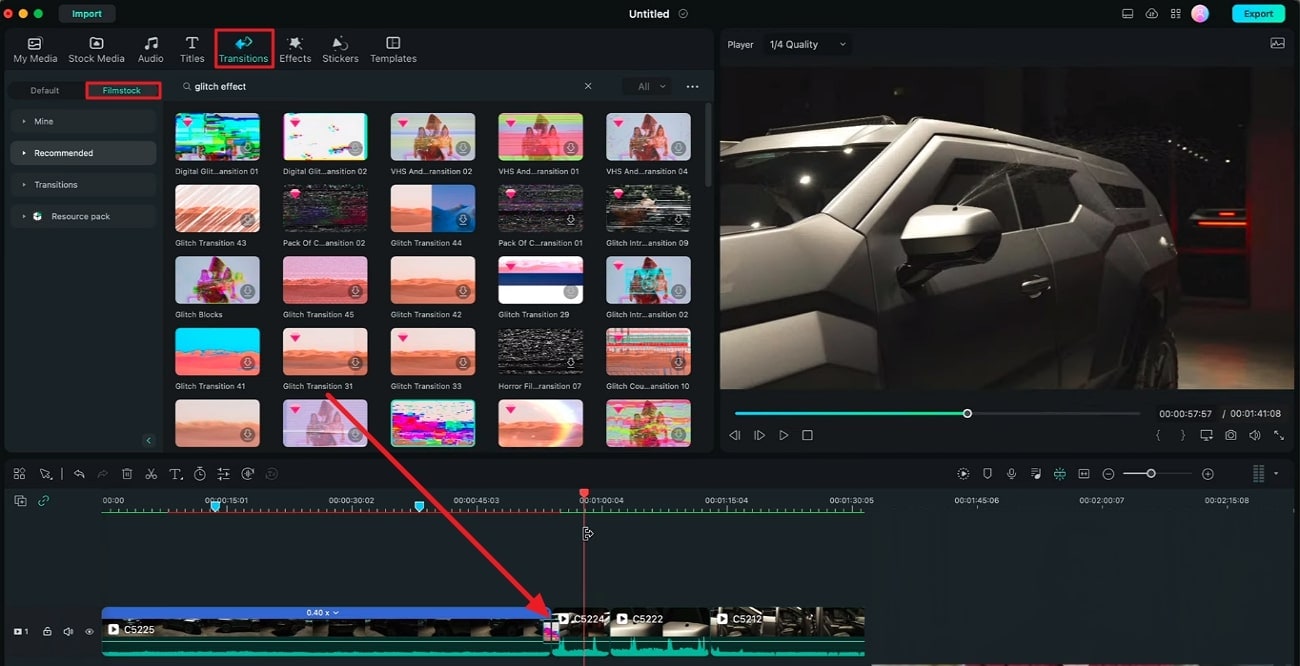Click the player progress scrubber handle

pyautogui.click(x=967, y=413)
